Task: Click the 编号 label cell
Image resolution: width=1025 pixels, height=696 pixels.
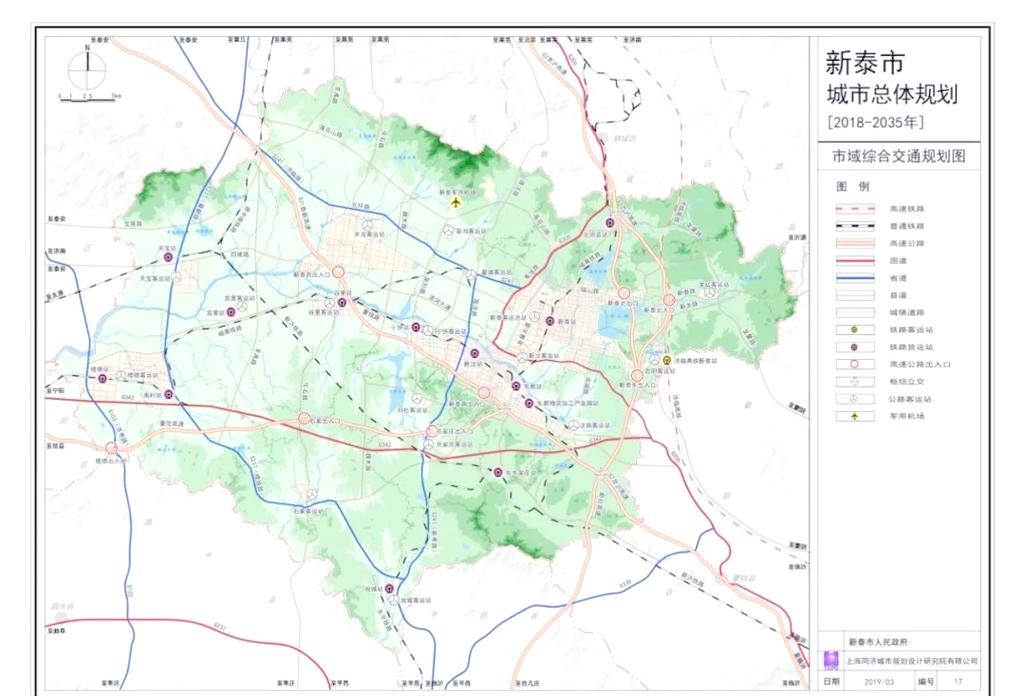Action: tap(926, 681)
